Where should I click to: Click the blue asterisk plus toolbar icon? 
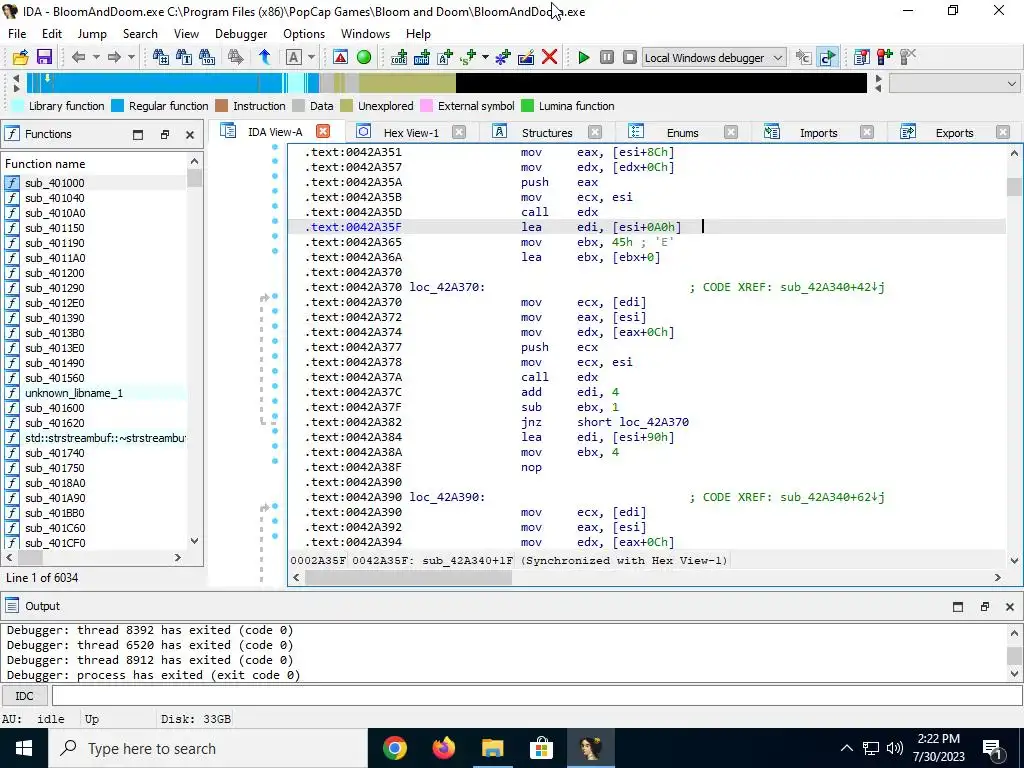coord(503,57)
